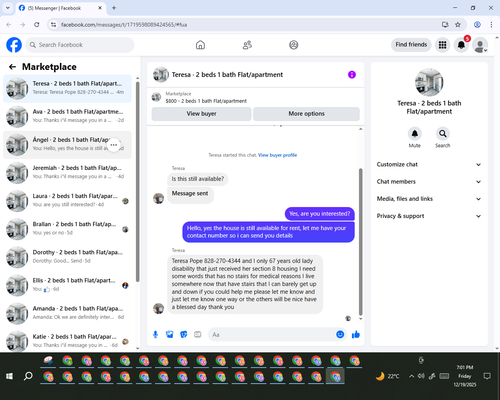This screenshot has width=500, height=400.
Task: Click More options button
Action: (x=306, y=114)
